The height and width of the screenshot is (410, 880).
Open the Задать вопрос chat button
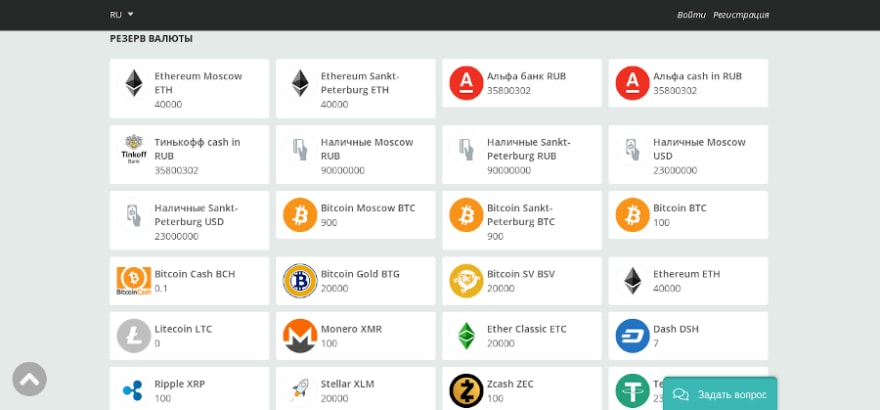(x=720, y=394)
